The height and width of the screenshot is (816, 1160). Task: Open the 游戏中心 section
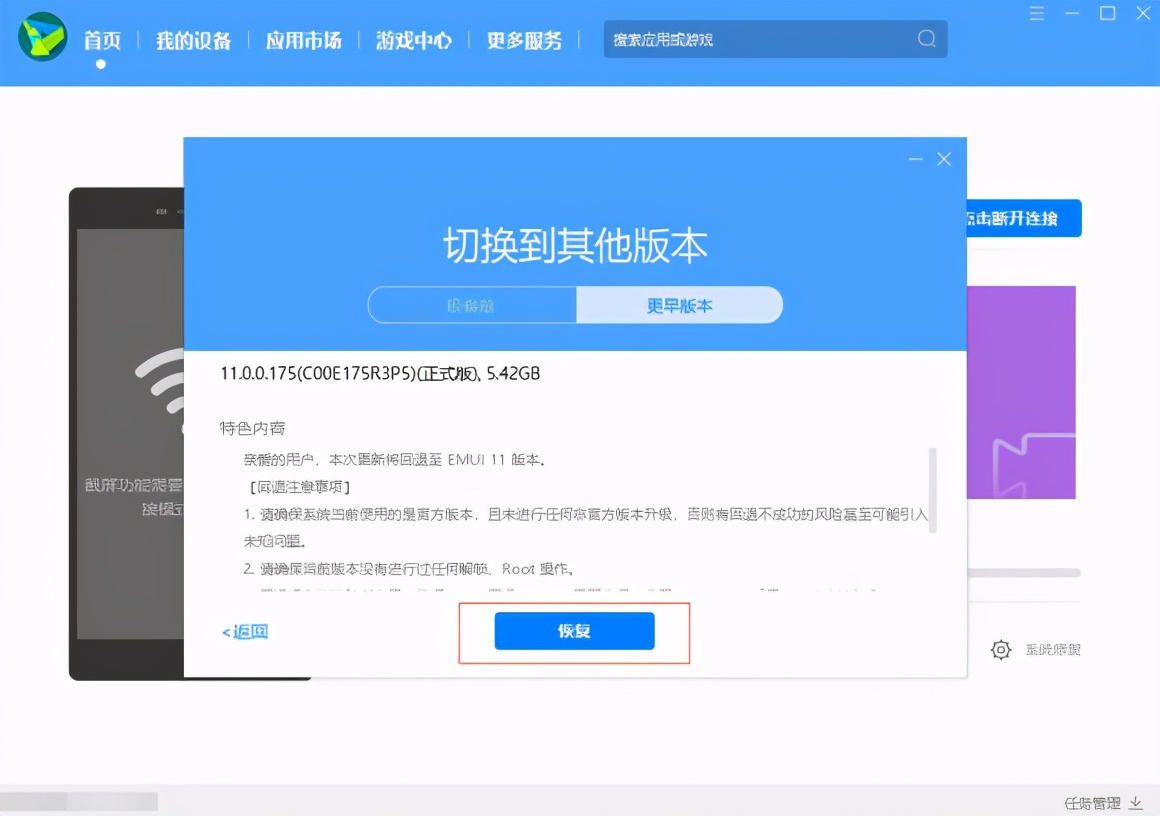pos(413,40)
